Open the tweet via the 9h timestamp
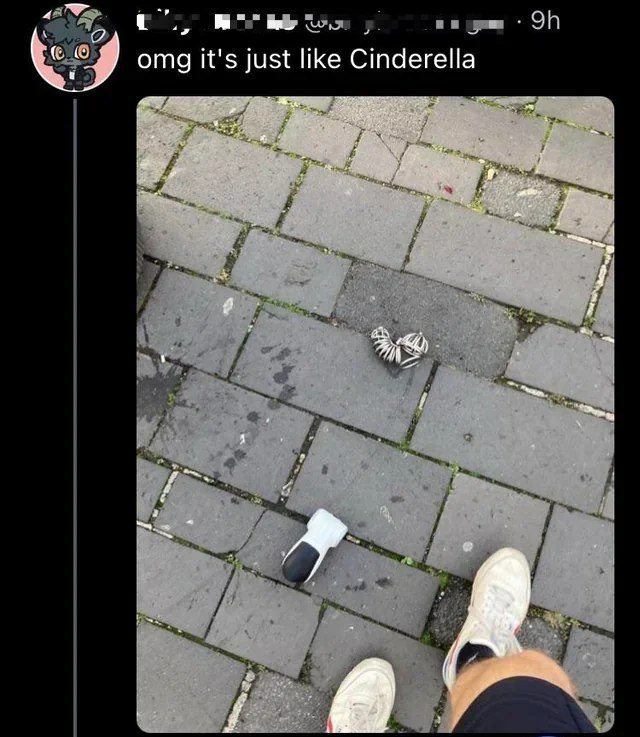 click(546, 22)
